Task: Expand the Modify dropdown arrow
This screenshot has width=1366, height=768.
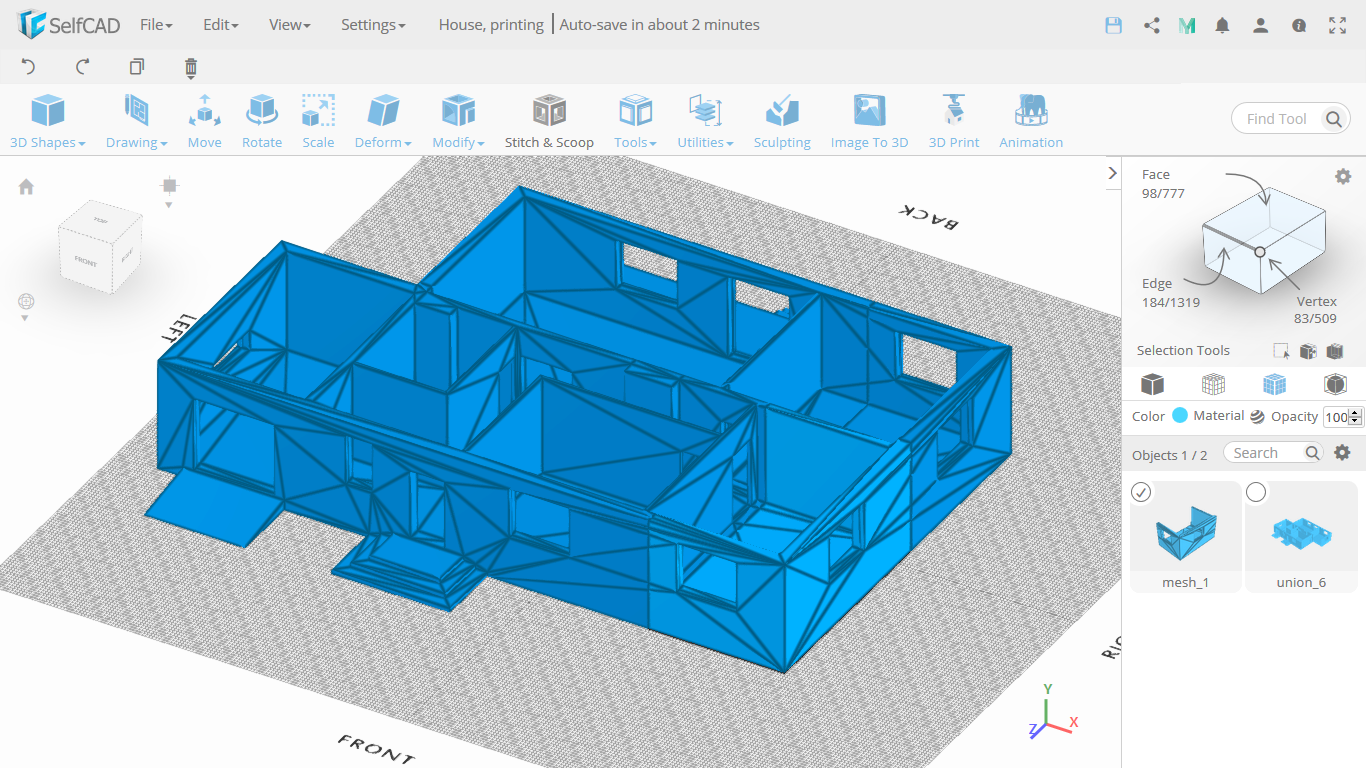Action: pyautogui.click(x=481, y=144)
